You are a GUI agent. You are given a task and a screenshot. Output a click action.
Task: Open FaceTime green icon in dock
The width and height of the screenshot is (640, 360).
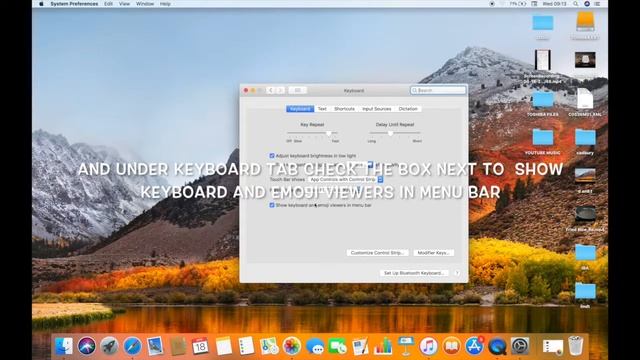[338, 346]
